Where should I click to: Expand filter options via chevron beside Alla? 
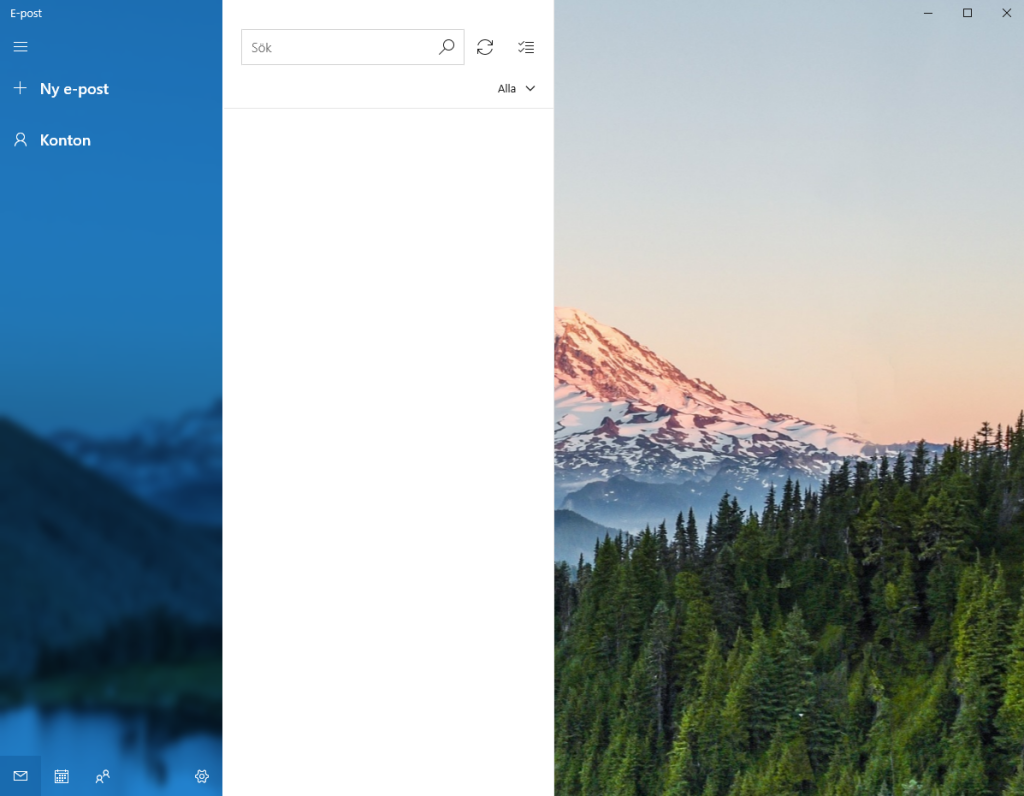(x=530, y=88)
